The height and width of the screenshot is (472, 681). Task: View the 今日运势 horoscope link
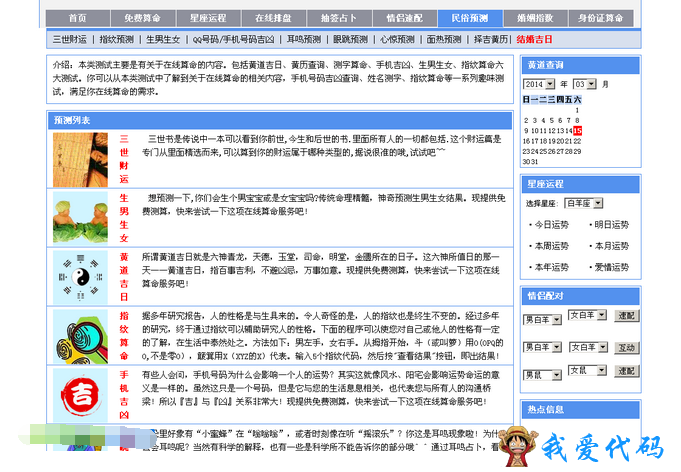pos(552,224)
